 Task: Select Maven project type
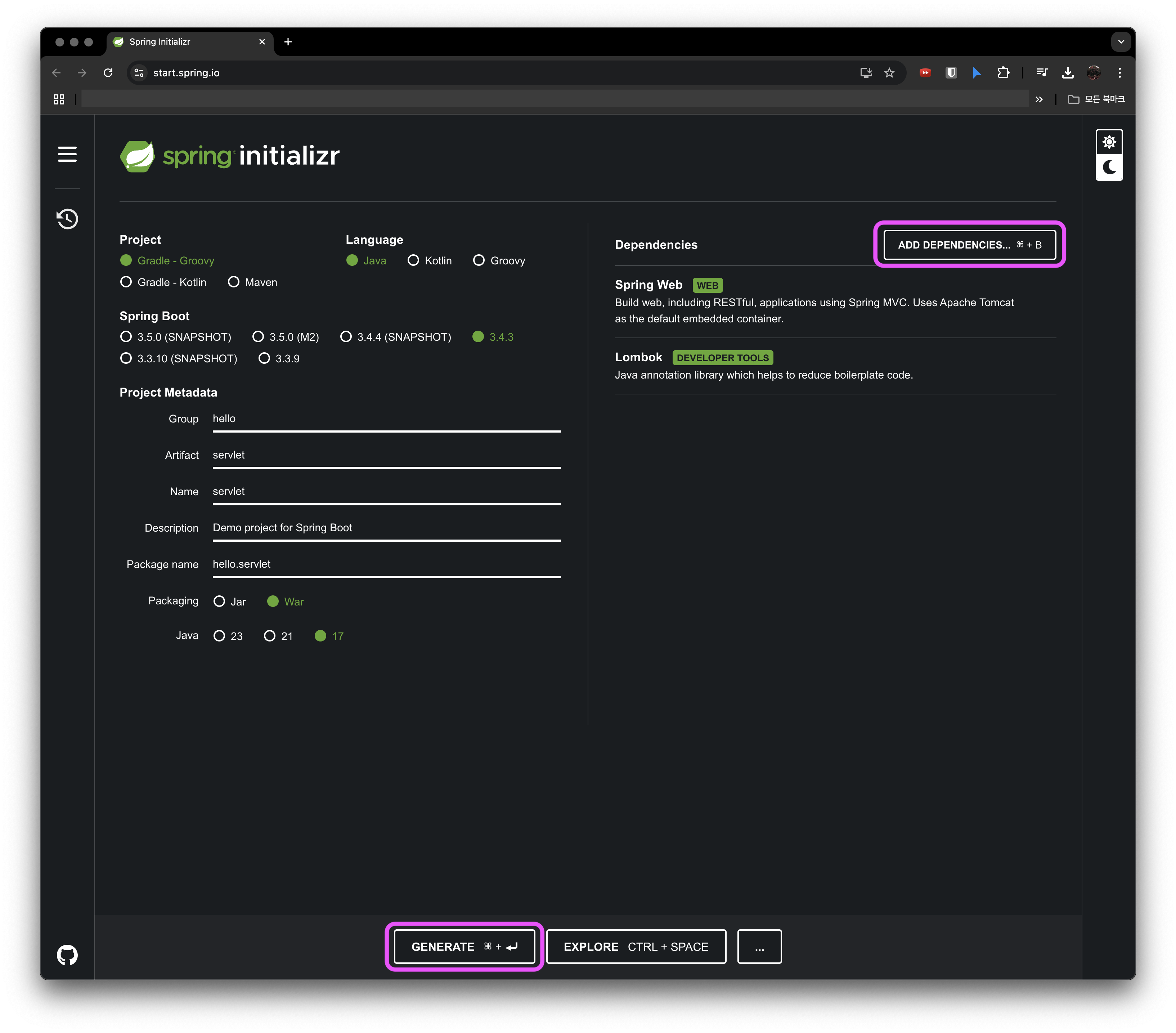(234, 282)
